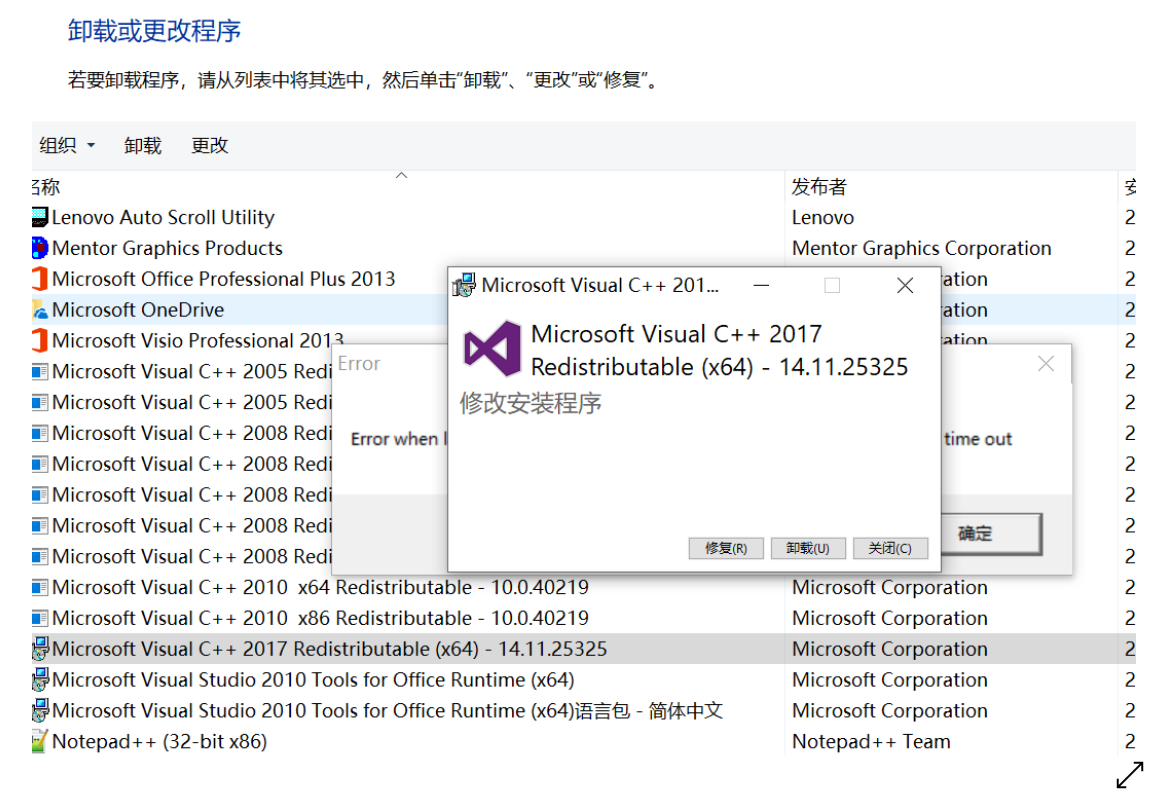The image size is (1154, 803).
Task: Click the installer icon in the Visual C++ dialog title bar
Action: click(464, 285)
